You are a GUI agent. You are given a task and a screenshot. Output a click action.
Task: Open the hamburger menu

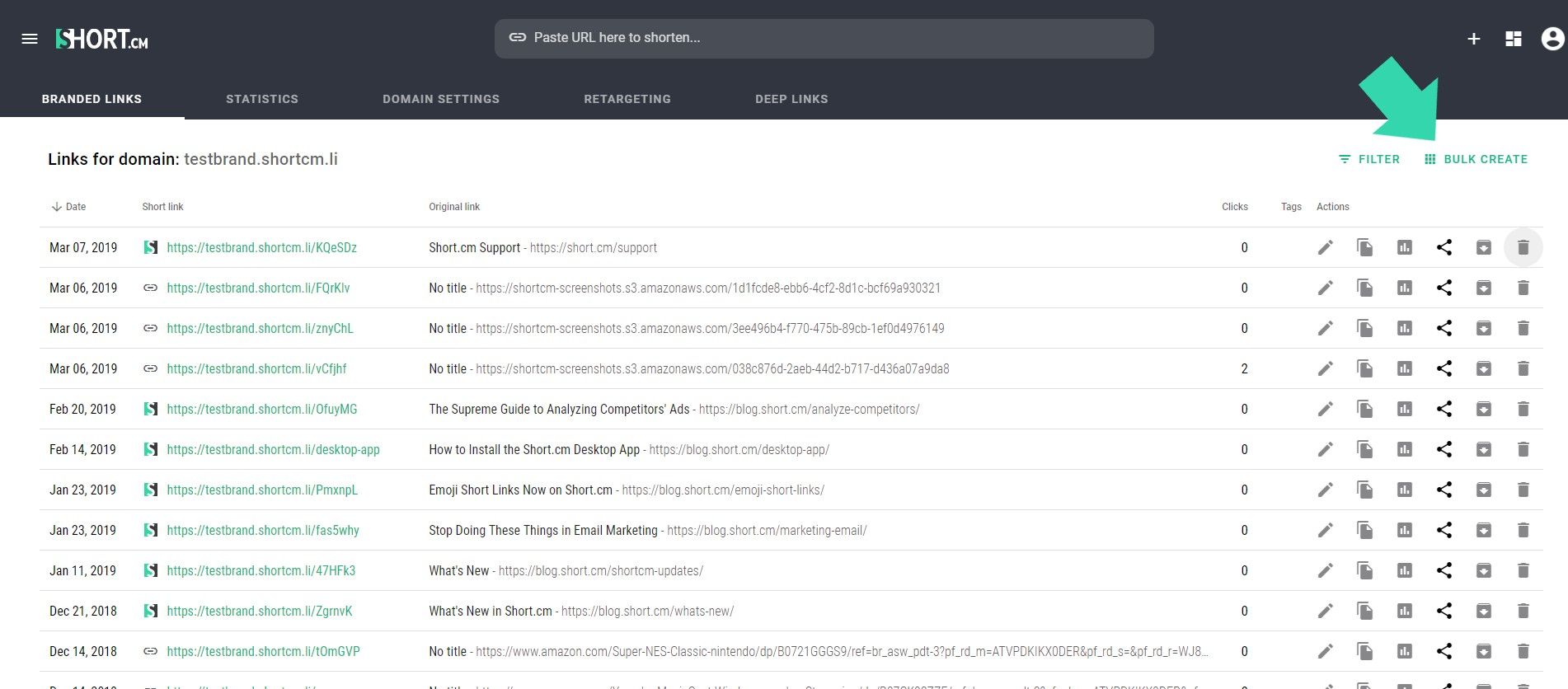[30, 39]
